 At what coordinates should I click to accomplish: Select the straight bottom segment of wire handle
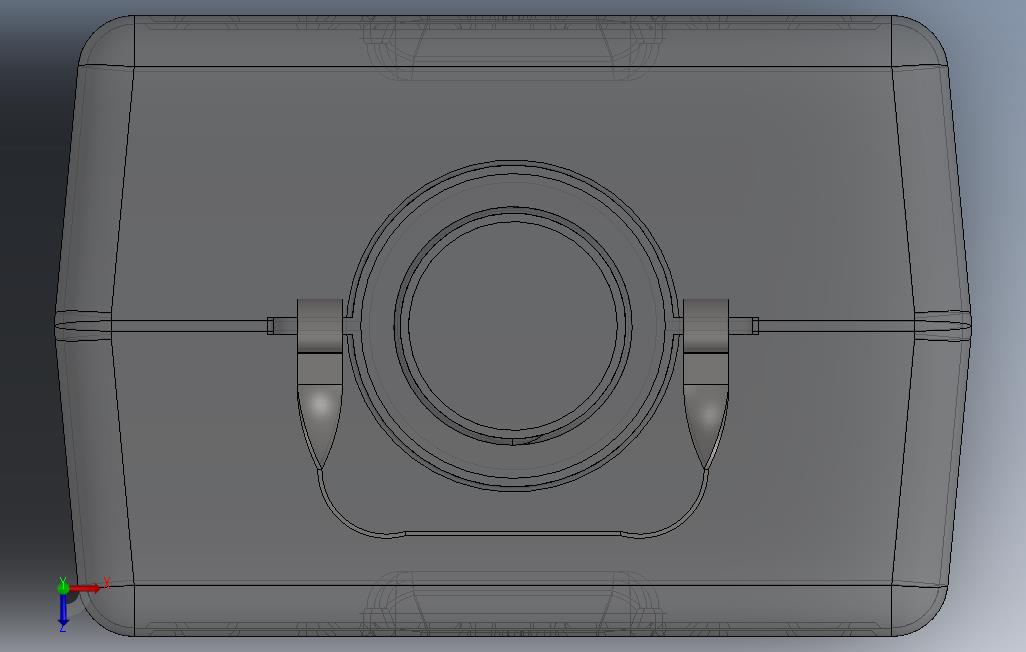click(x=513, y=534)
